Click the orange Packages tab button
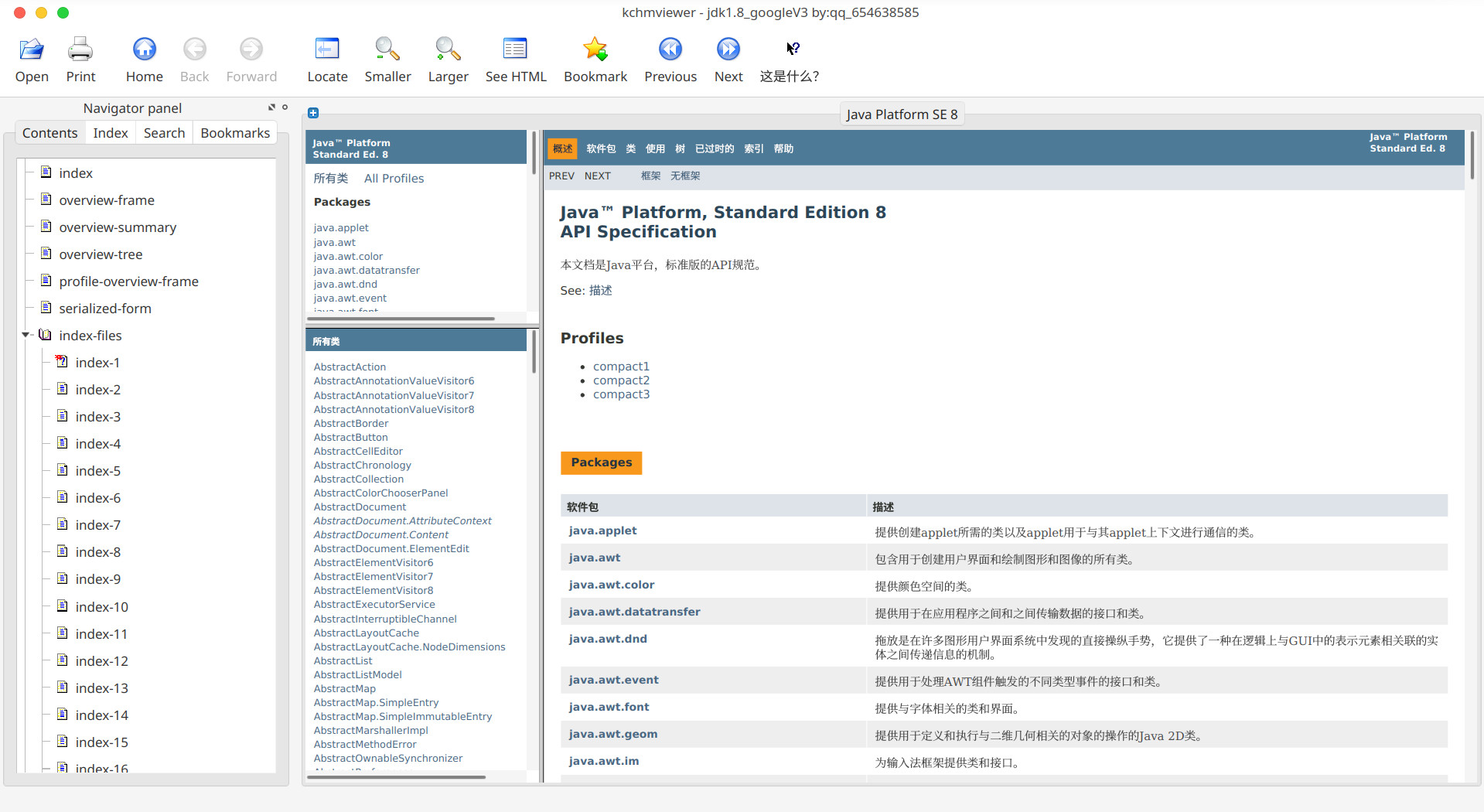Viewport: 1484px width, 812px height. point(602,462)
